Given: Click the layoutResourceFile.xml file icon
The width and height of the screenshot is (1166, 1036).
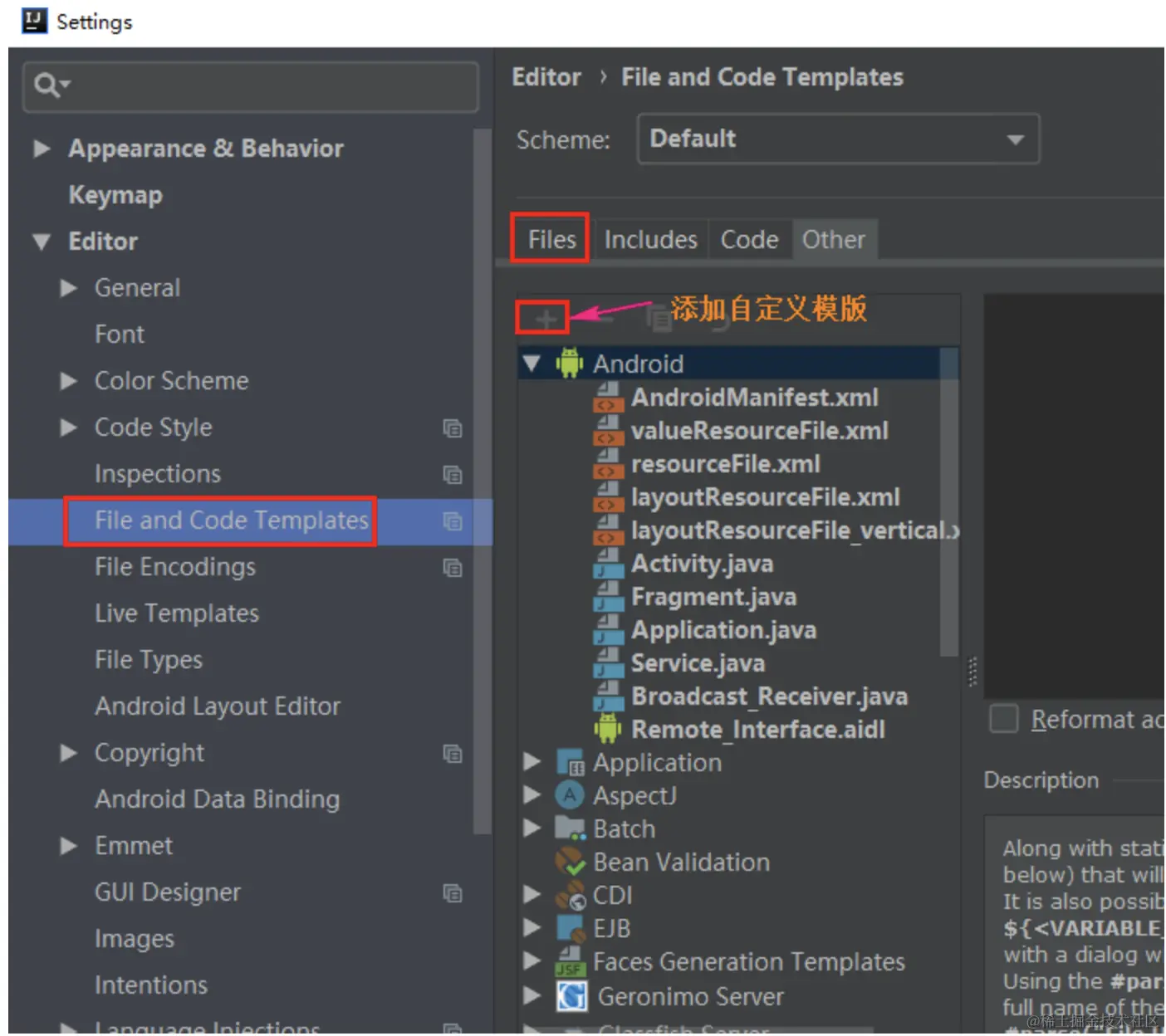Looking at the screenshot, I should click(x=608, y=497).
